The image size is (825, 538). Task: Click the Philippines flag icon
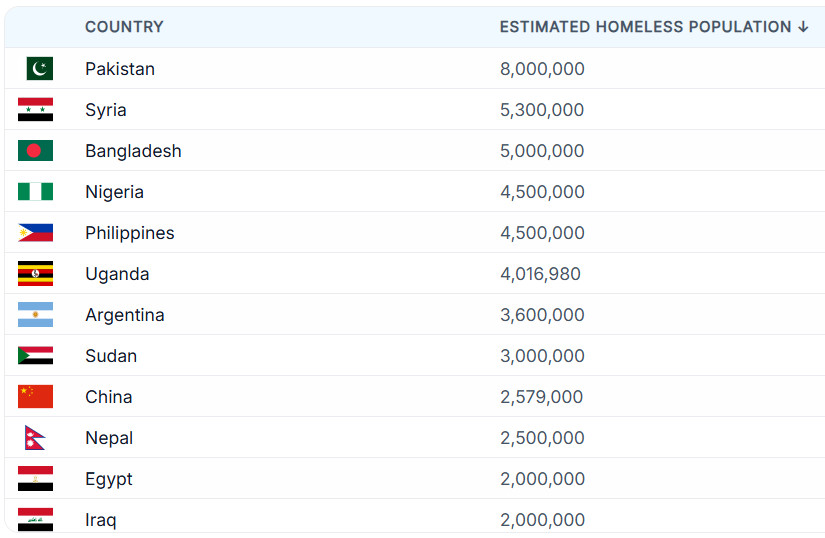click(35, 233)
